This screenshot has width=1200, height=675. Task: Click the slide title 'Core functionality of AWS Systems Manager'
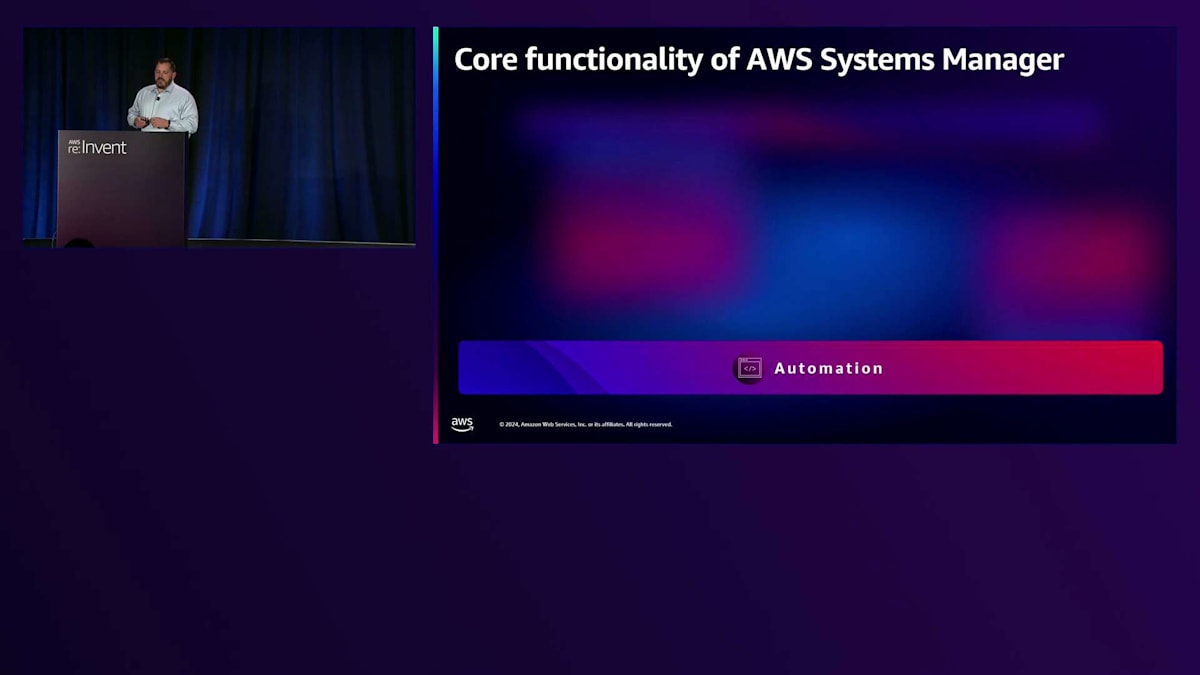pos(759,59)
